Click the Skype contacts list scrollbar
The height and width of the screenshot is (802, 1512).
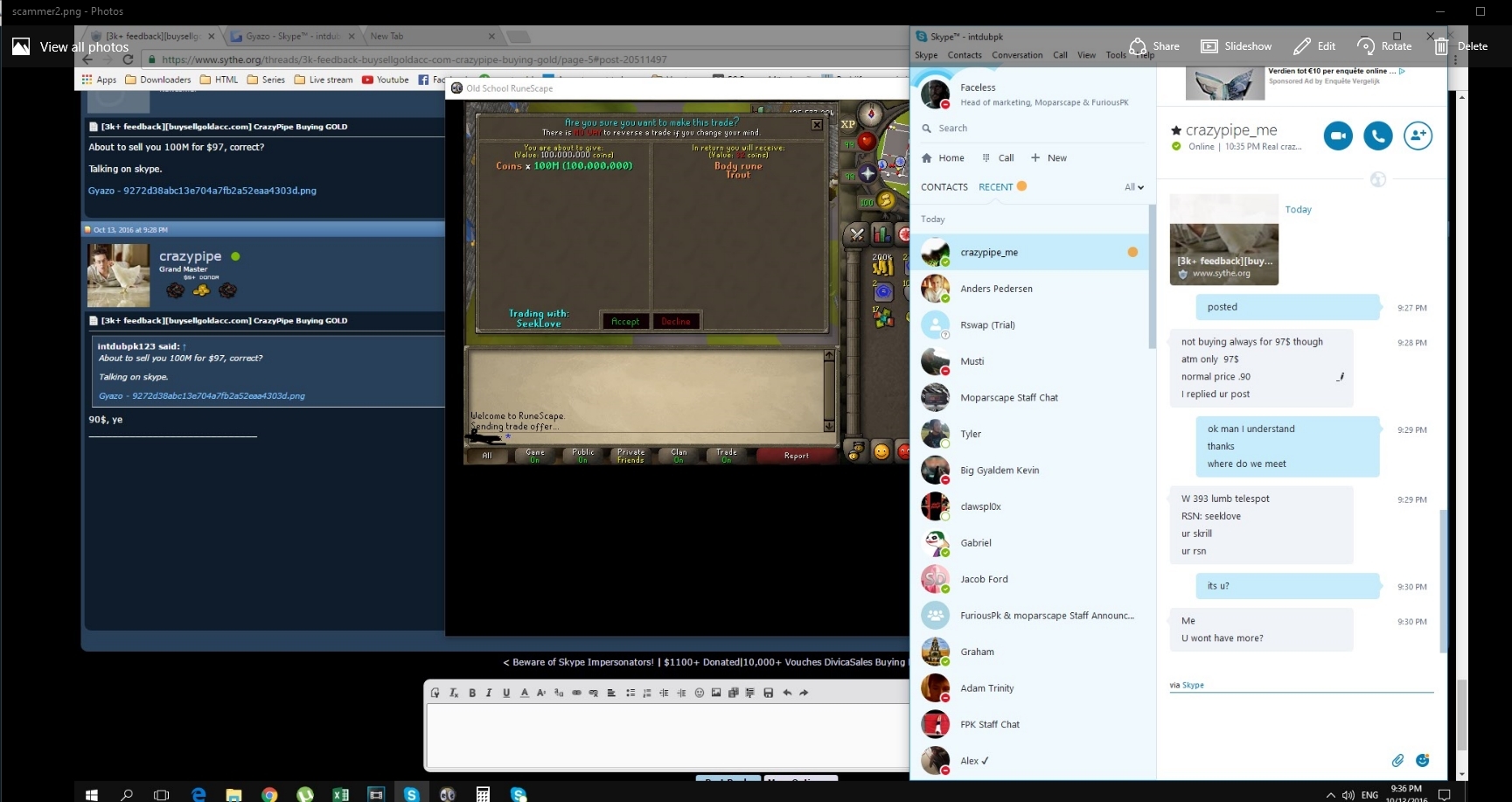(1152, 276)
